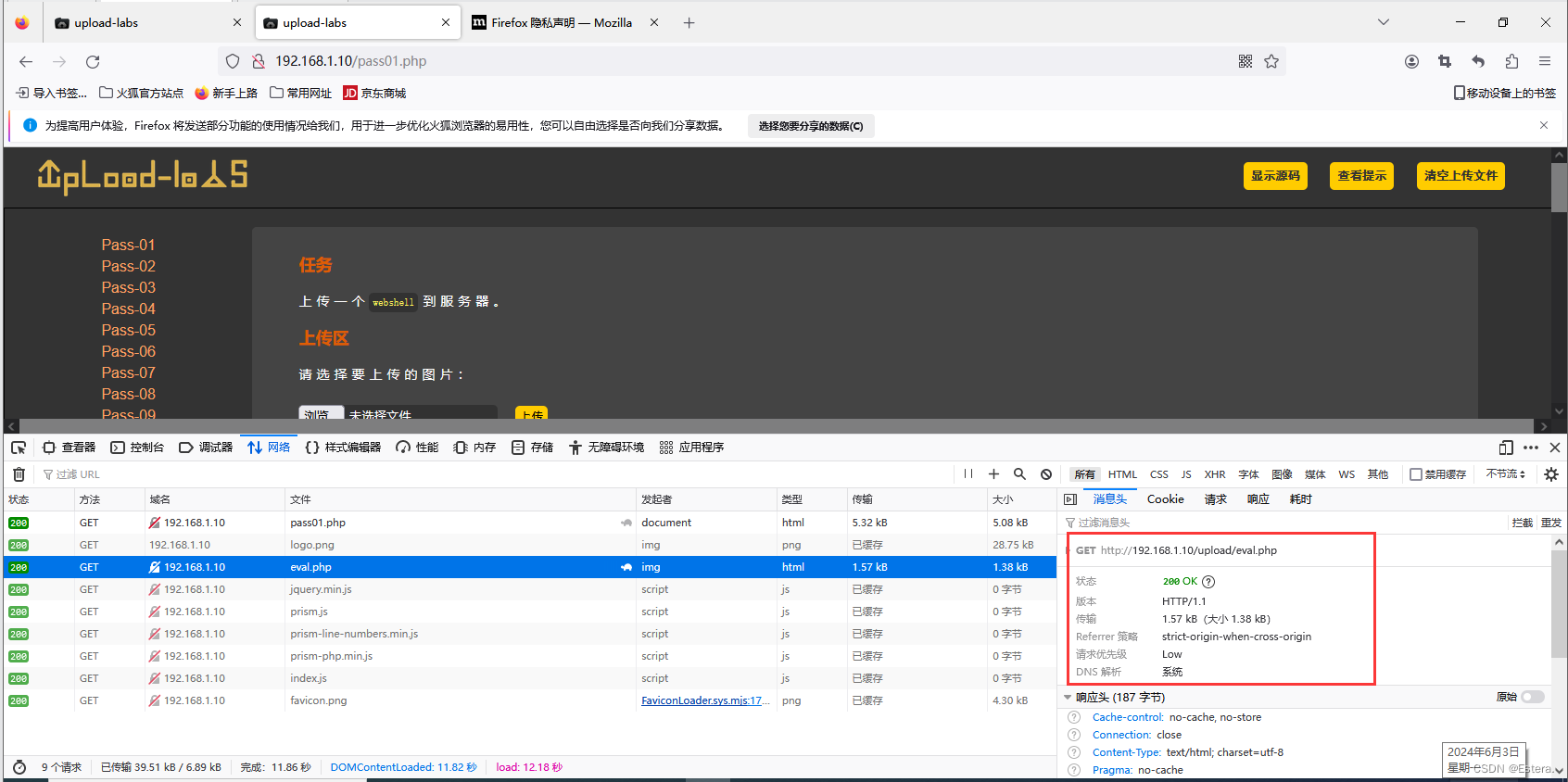Viewport: 1568px width, 782px height.
Task: Open a new browser tab
Action: tap(689, 22)
